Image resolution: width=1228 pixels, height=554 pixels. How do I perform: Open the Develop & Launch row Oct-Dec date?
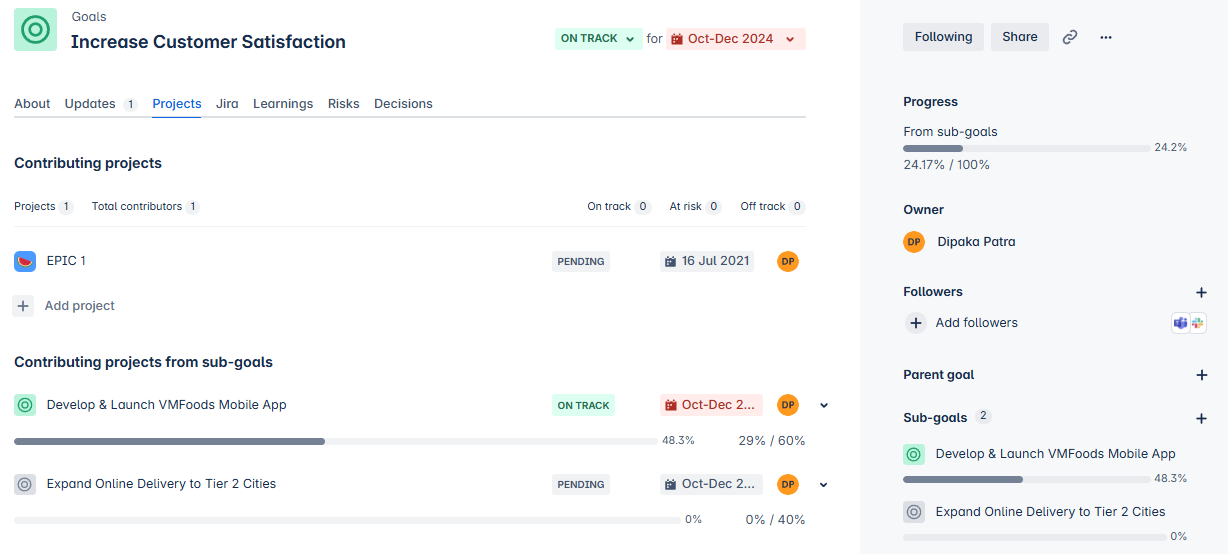711,405
